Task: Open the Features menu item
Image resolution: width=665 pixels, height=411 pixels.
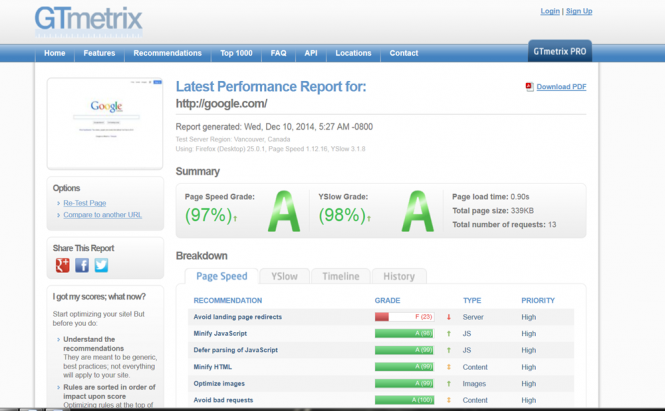Action: (x=99, y=53)
